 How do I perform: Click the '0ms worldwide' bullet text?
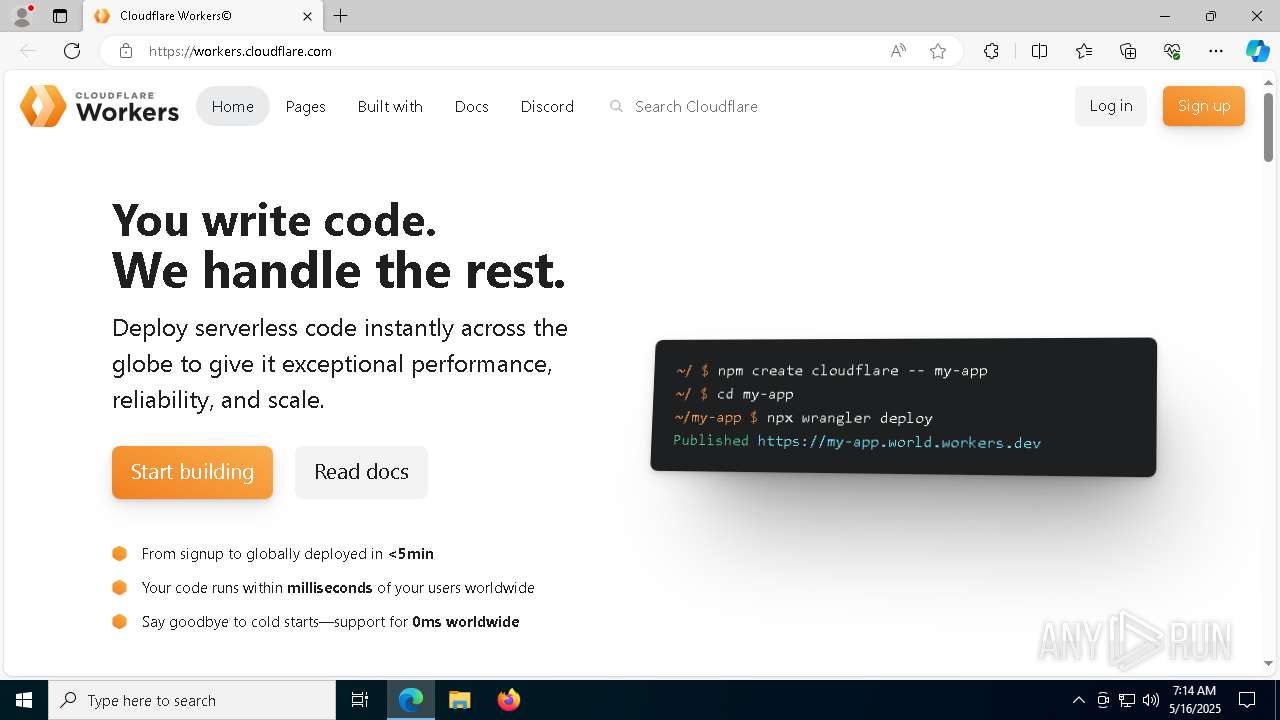coord(466,622)
